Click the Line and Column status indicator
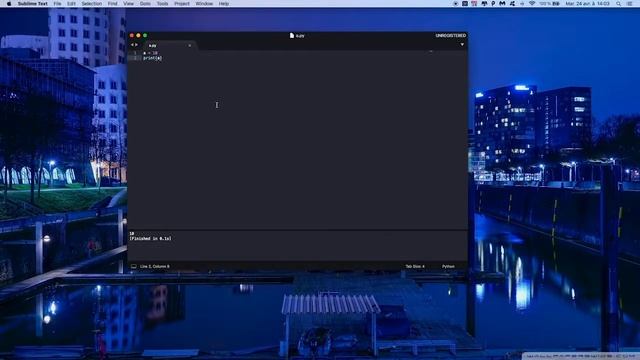This screenshot has width=640, height=360. pos(154,266)
